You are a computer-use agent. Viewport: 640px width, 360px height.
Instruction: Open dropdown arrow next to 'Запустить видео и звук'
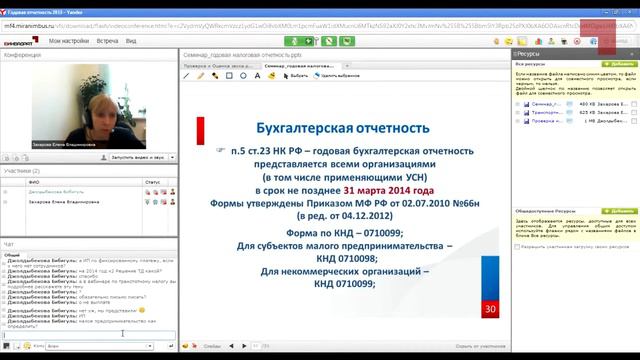(172, 158)
